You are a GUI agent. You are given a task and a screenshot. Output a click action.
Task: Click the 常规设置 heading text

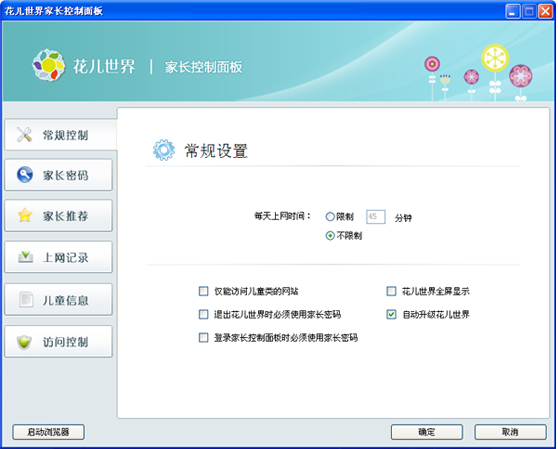point(216,150)
